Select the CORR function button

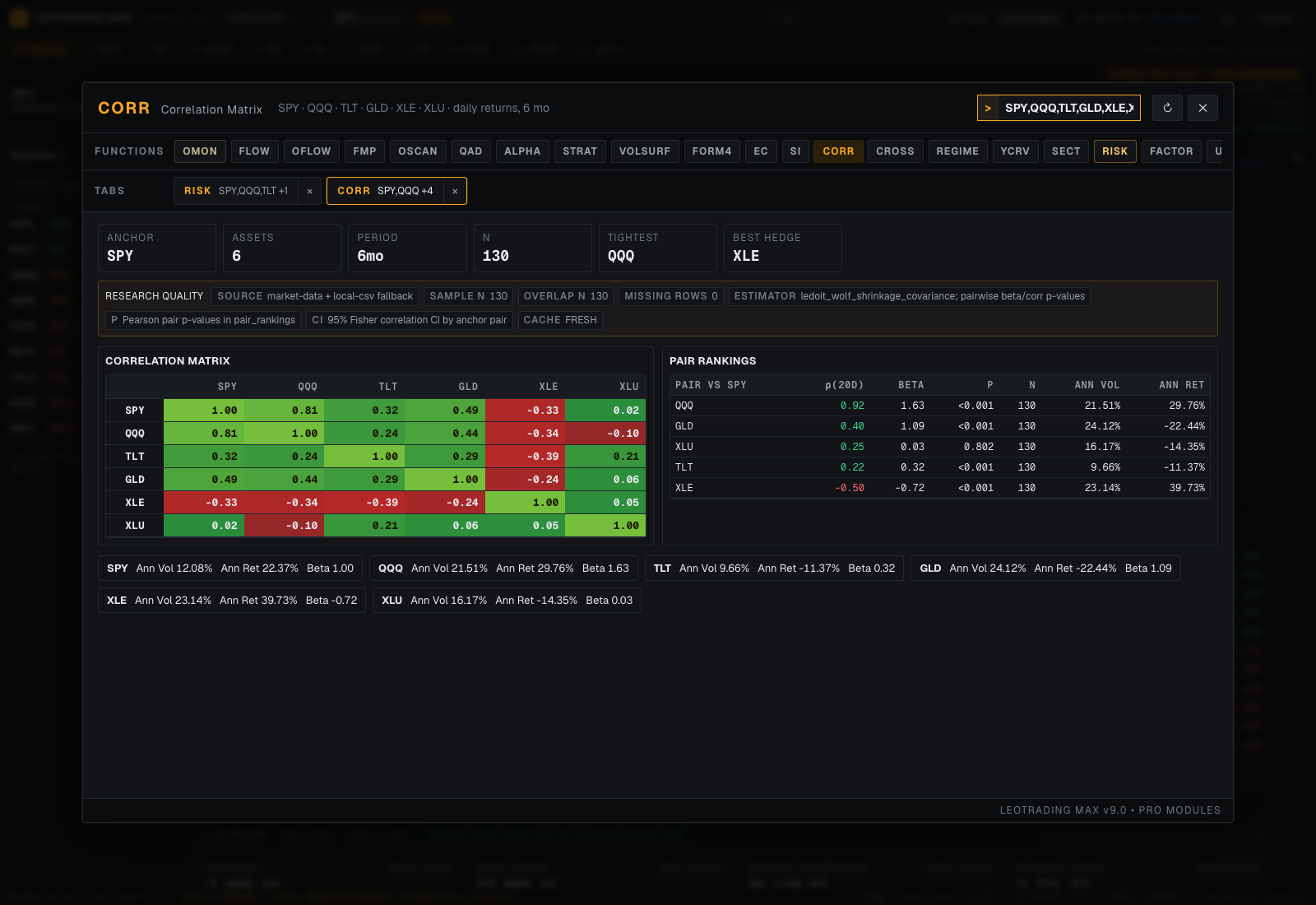tap(838, 151)
